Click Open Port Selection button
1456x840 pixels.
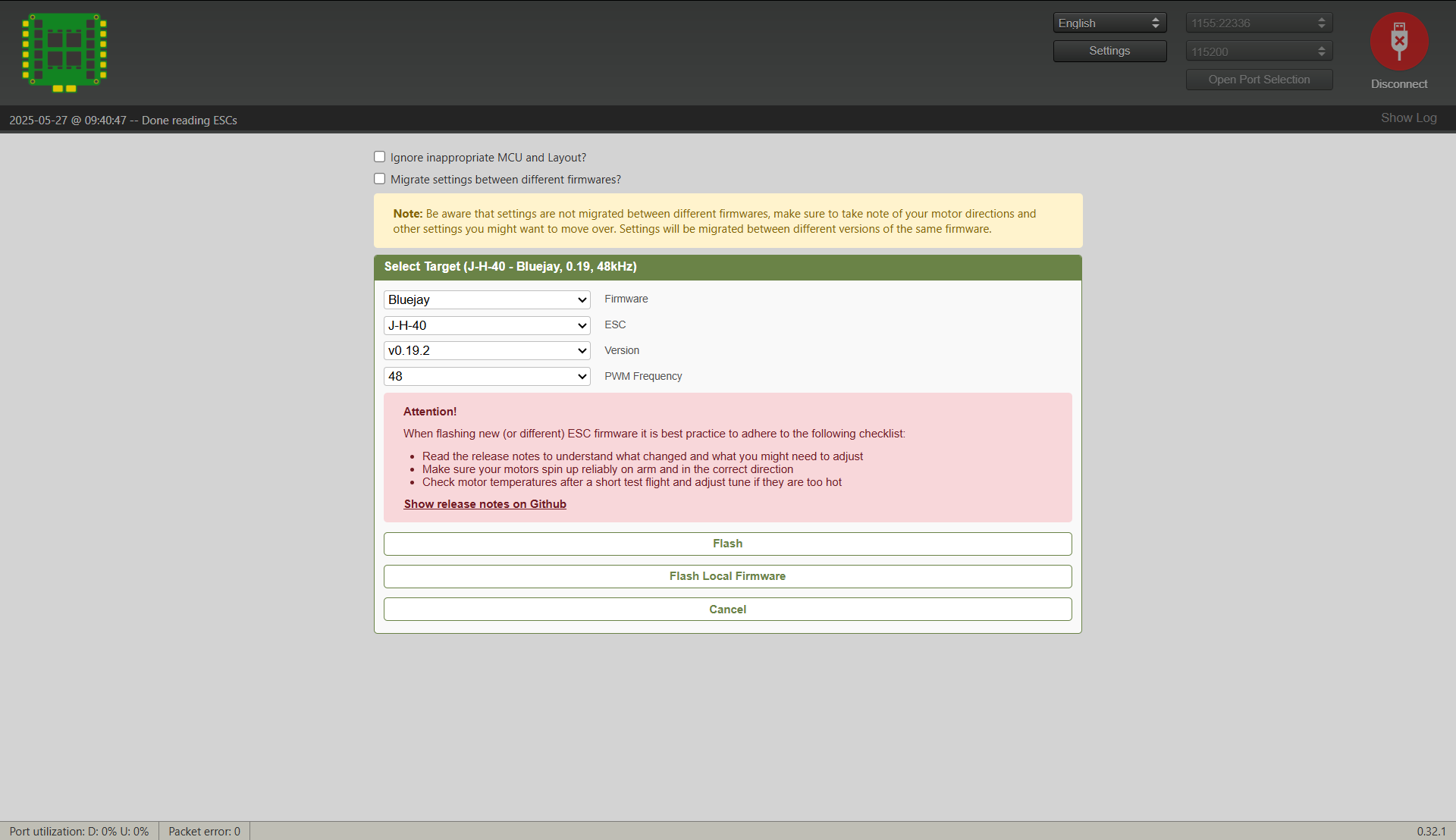click(1259, 80)
